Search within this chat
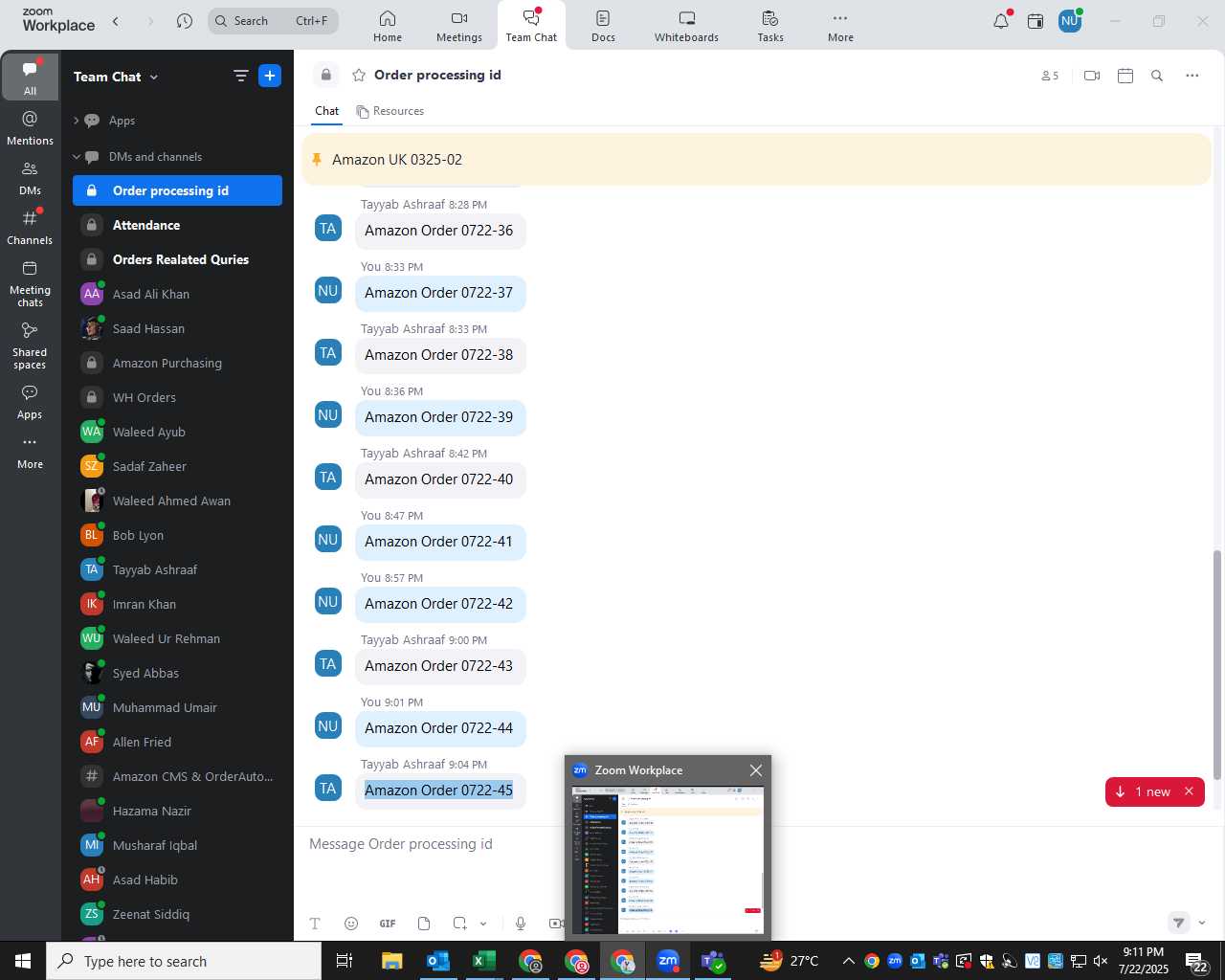1225x980 pixels. tap(1157, 76)
